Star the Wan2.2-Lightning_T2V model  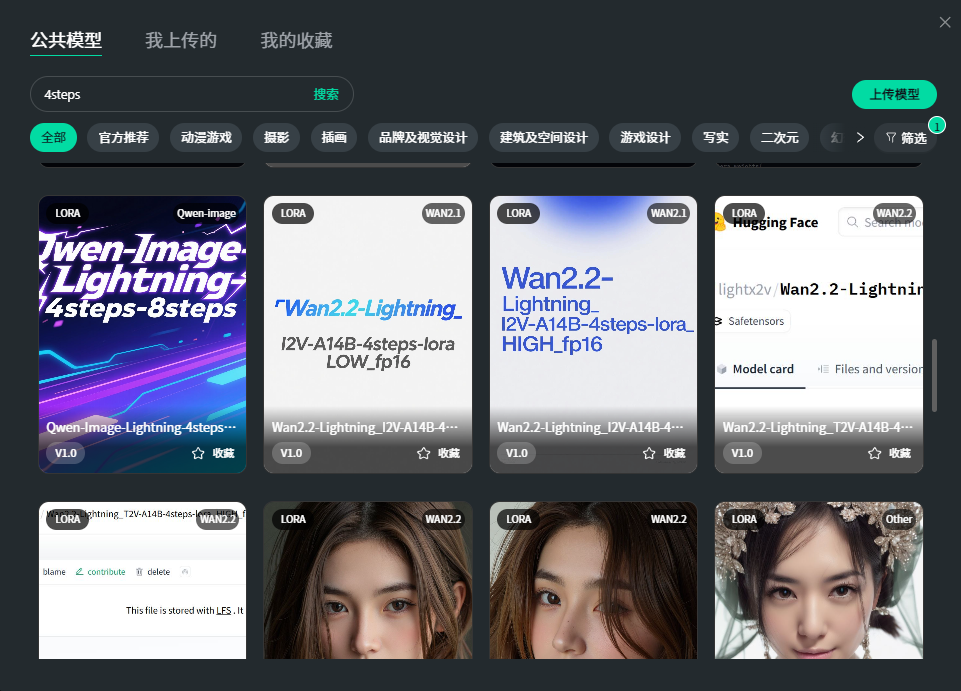tap(875, 453)
